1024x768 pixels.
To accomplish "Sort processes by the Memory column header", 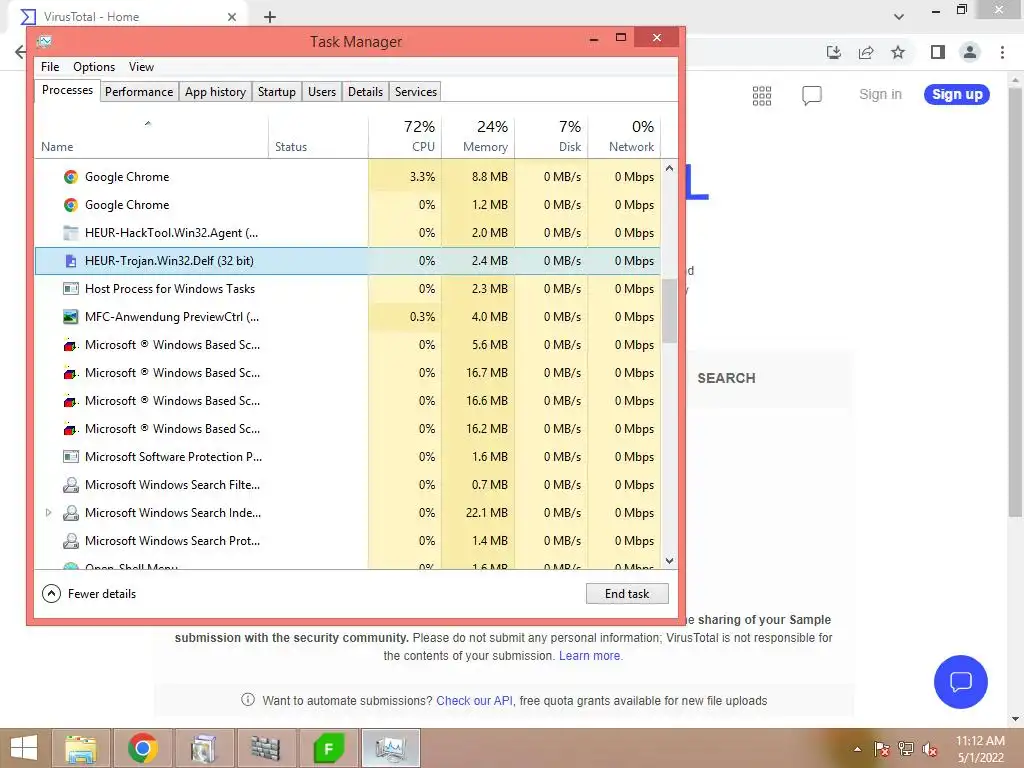I will tap(478, 136).
